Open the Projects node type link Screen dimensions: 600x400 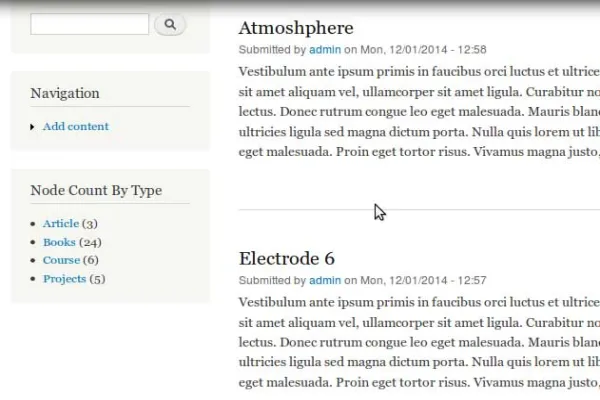coord(64,279)
